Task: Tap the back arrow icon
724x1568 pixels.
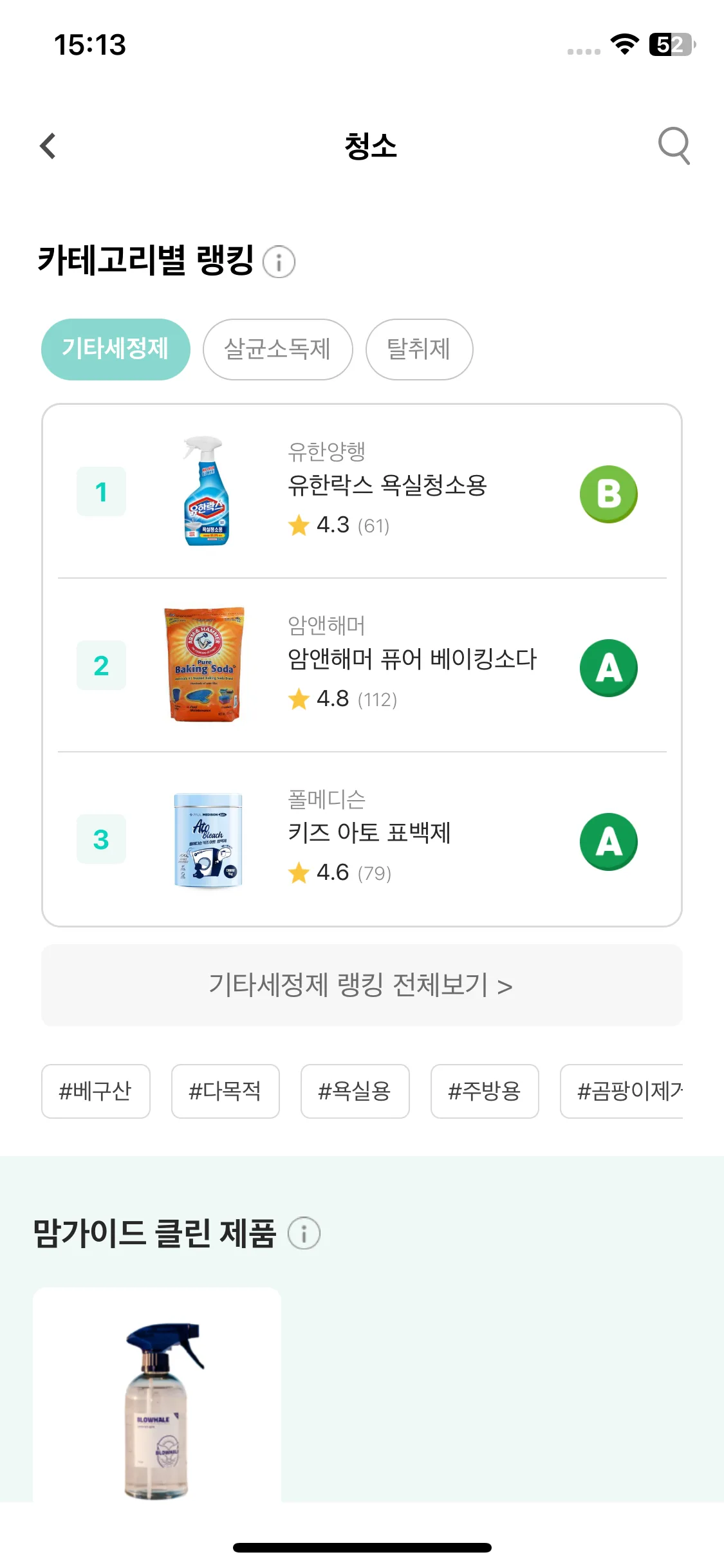Action: click(48, 146)
